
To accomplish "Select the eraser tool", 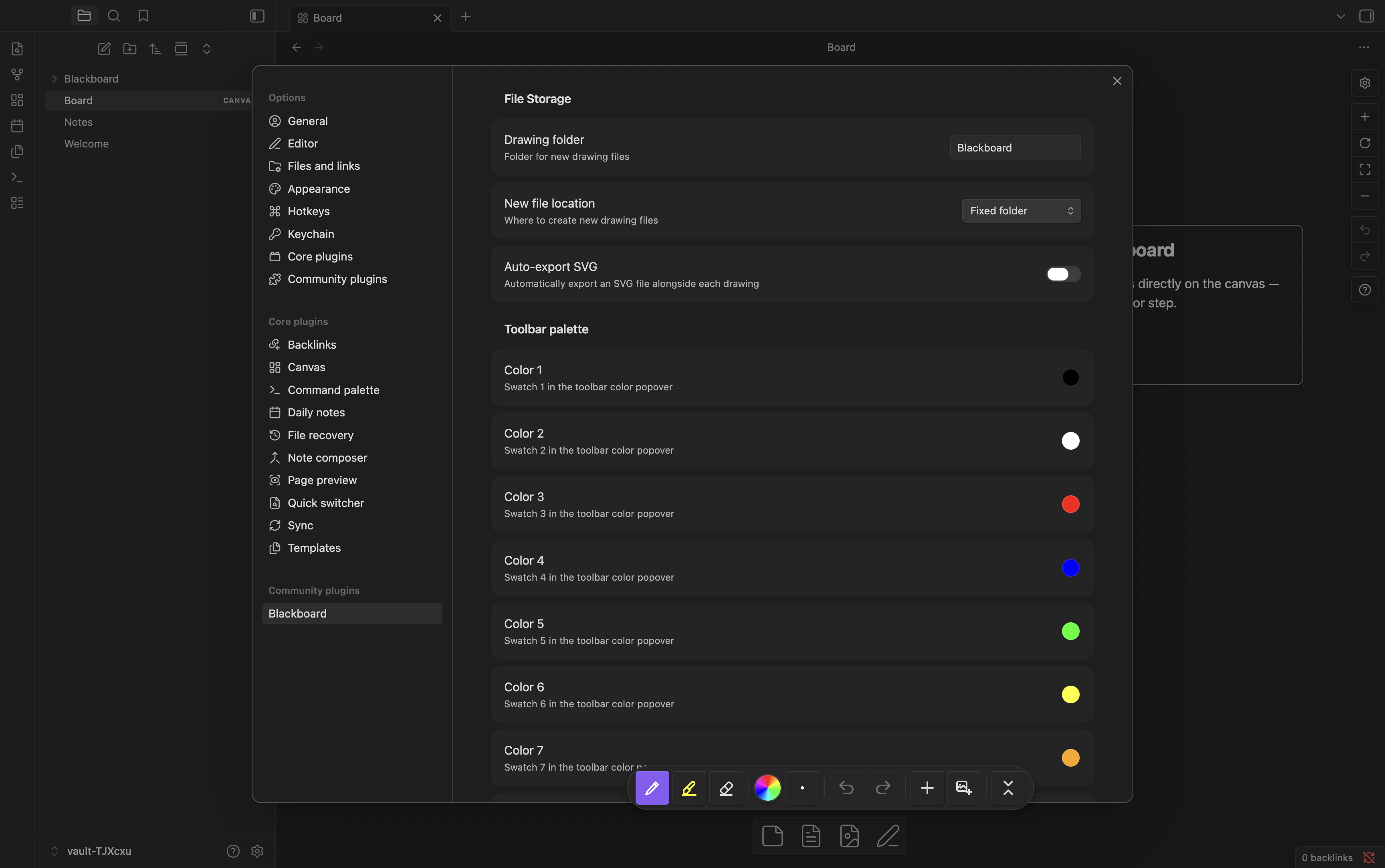I will (x=726, y=787).
